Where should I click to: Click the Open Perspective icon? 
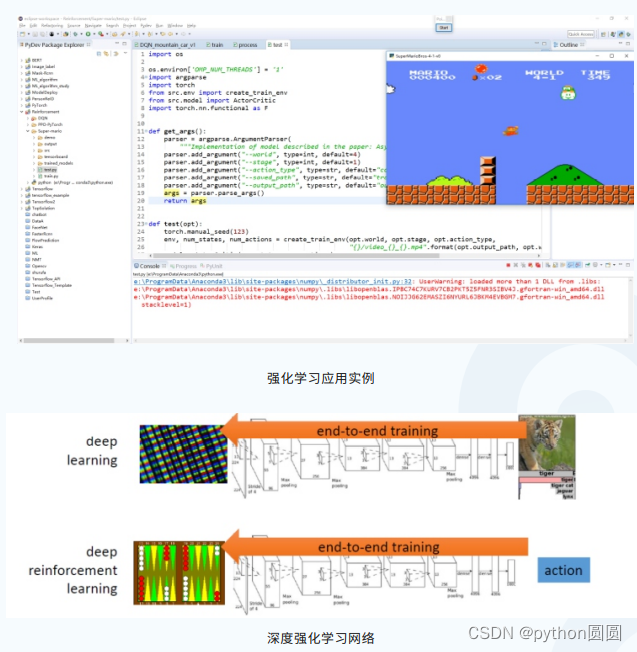point(603,34)
